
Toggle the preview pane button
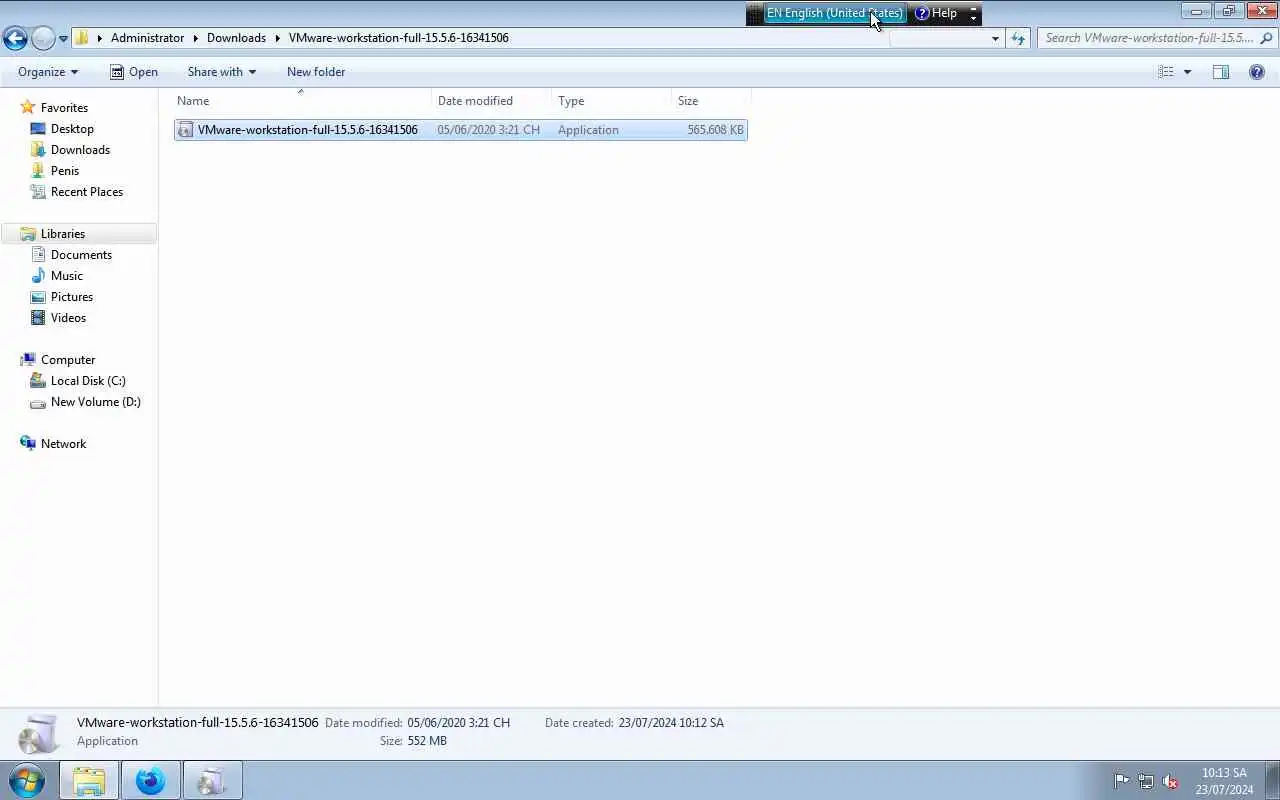[1221, 72]
